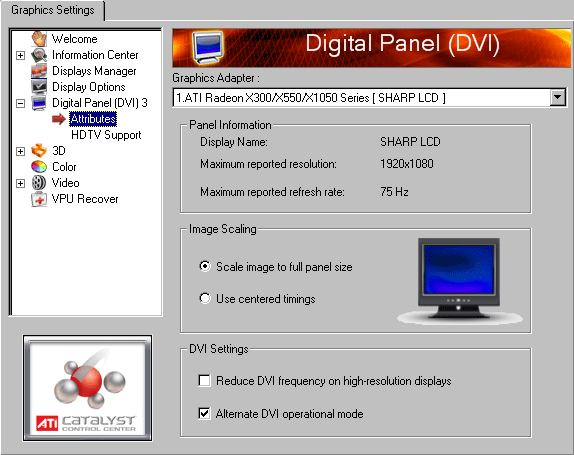This screenshot has width=574, height=455.
Task: Click the Information Center magnifier icon
Action: coord(39,55)
